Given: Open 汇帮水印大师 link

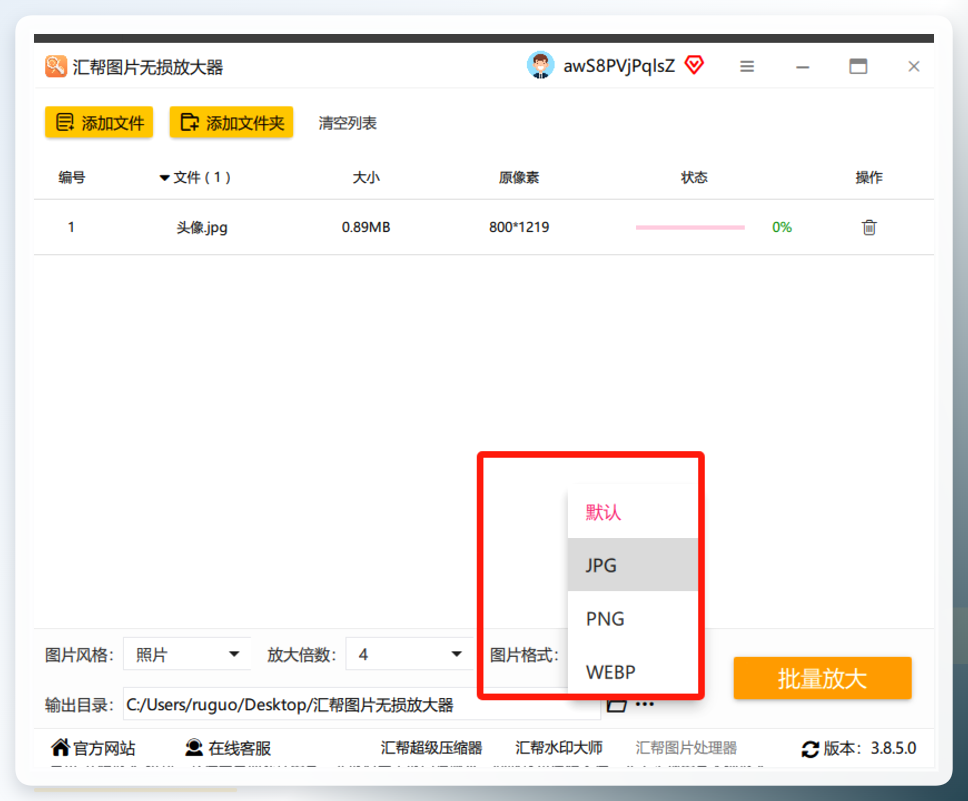Looking at the screenshot, I should click(x=559, y=748).
